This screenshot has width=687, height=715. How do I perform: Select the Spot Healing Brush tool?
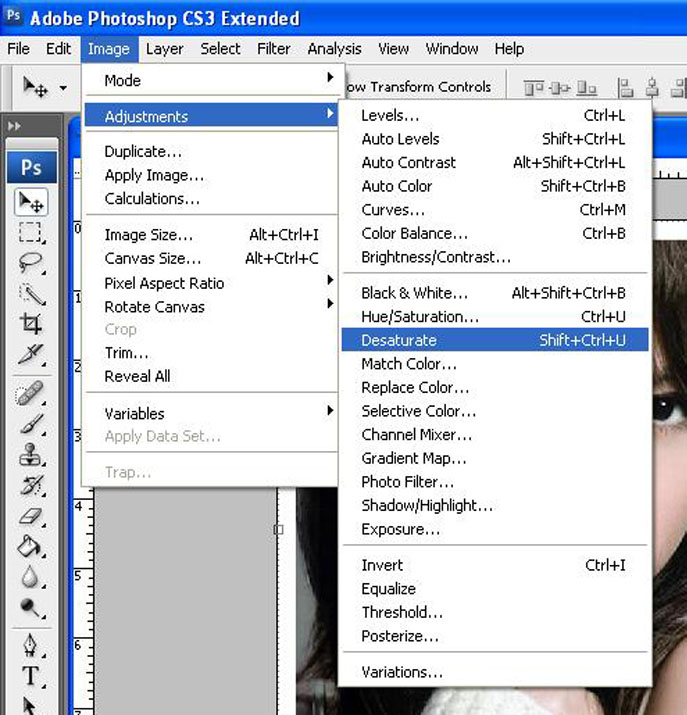point(30,393)
